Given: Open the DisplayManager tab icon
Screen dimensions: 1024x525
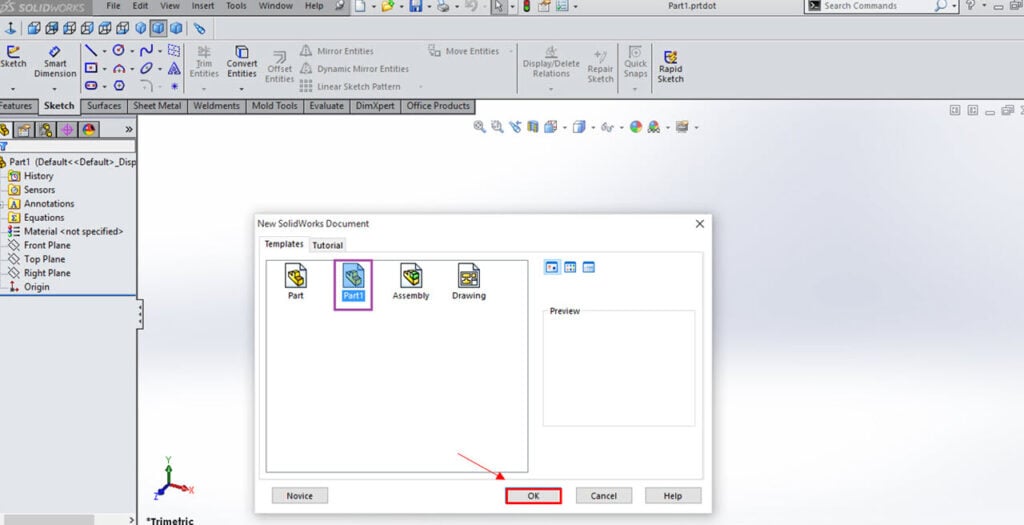Looking at the screenshot, I should pos(88,129).
